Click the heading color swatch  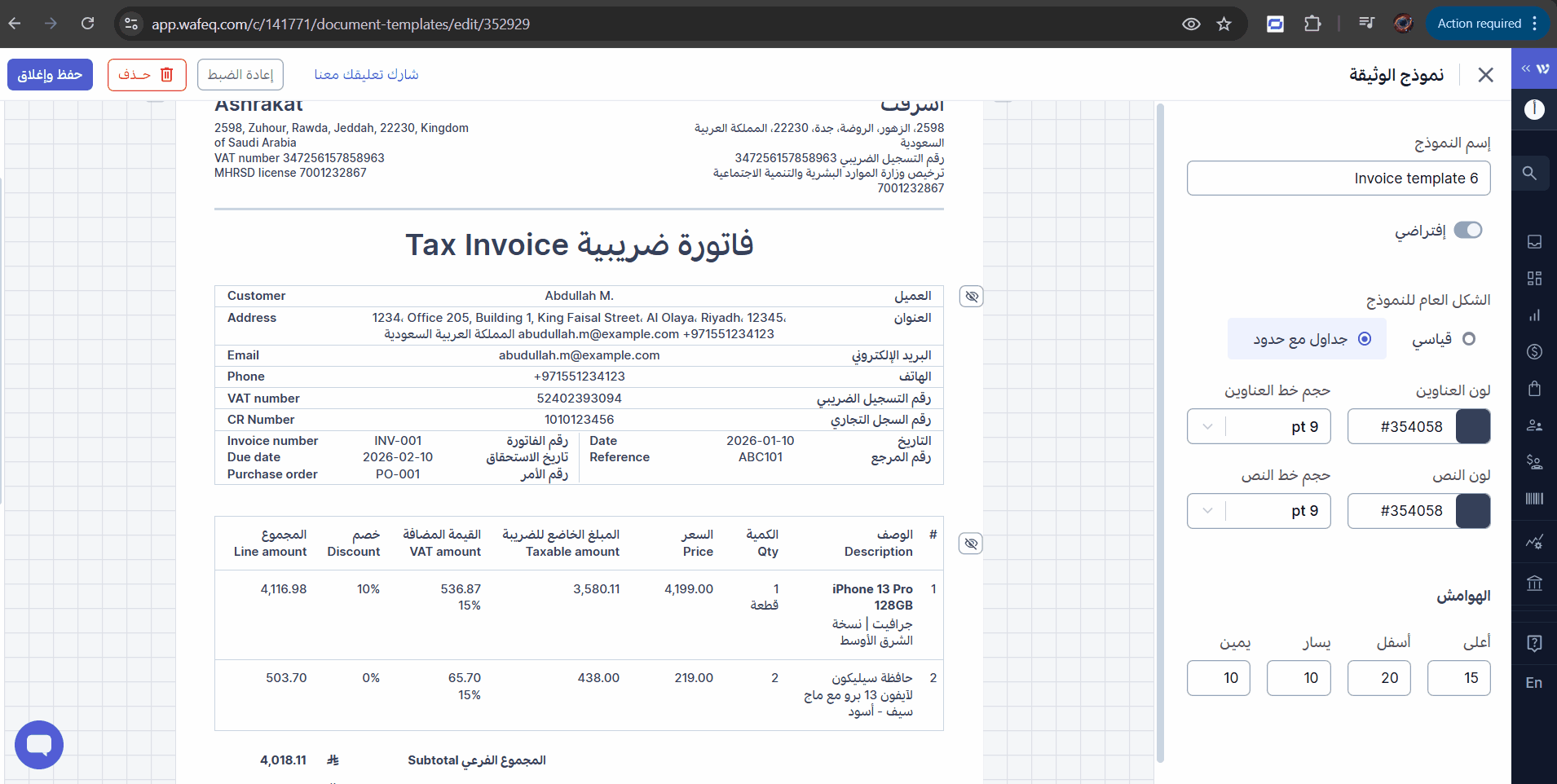pos(1473,426)
